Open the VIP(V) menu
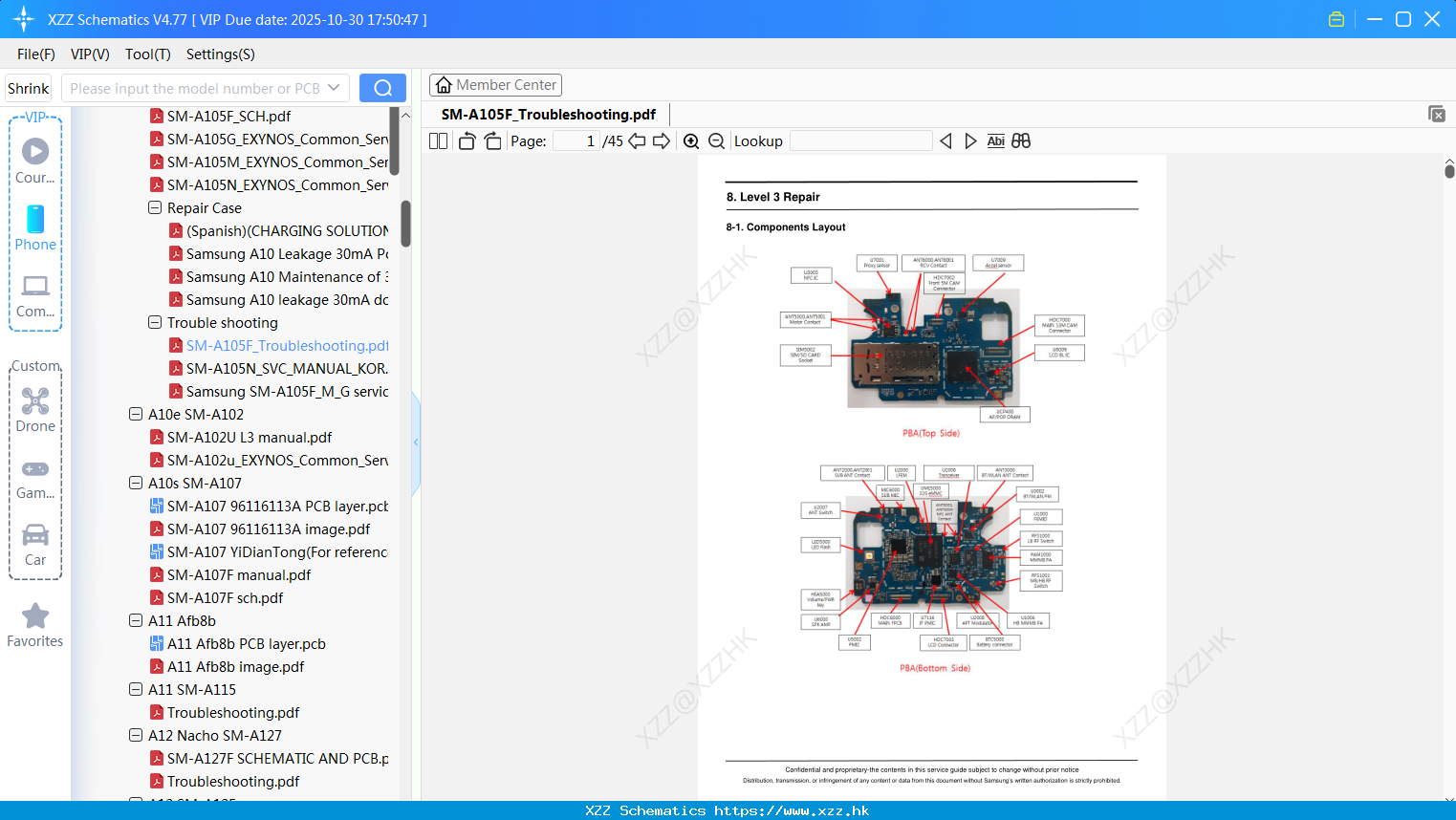This screenshot has width=1456, height=820. 90,54
